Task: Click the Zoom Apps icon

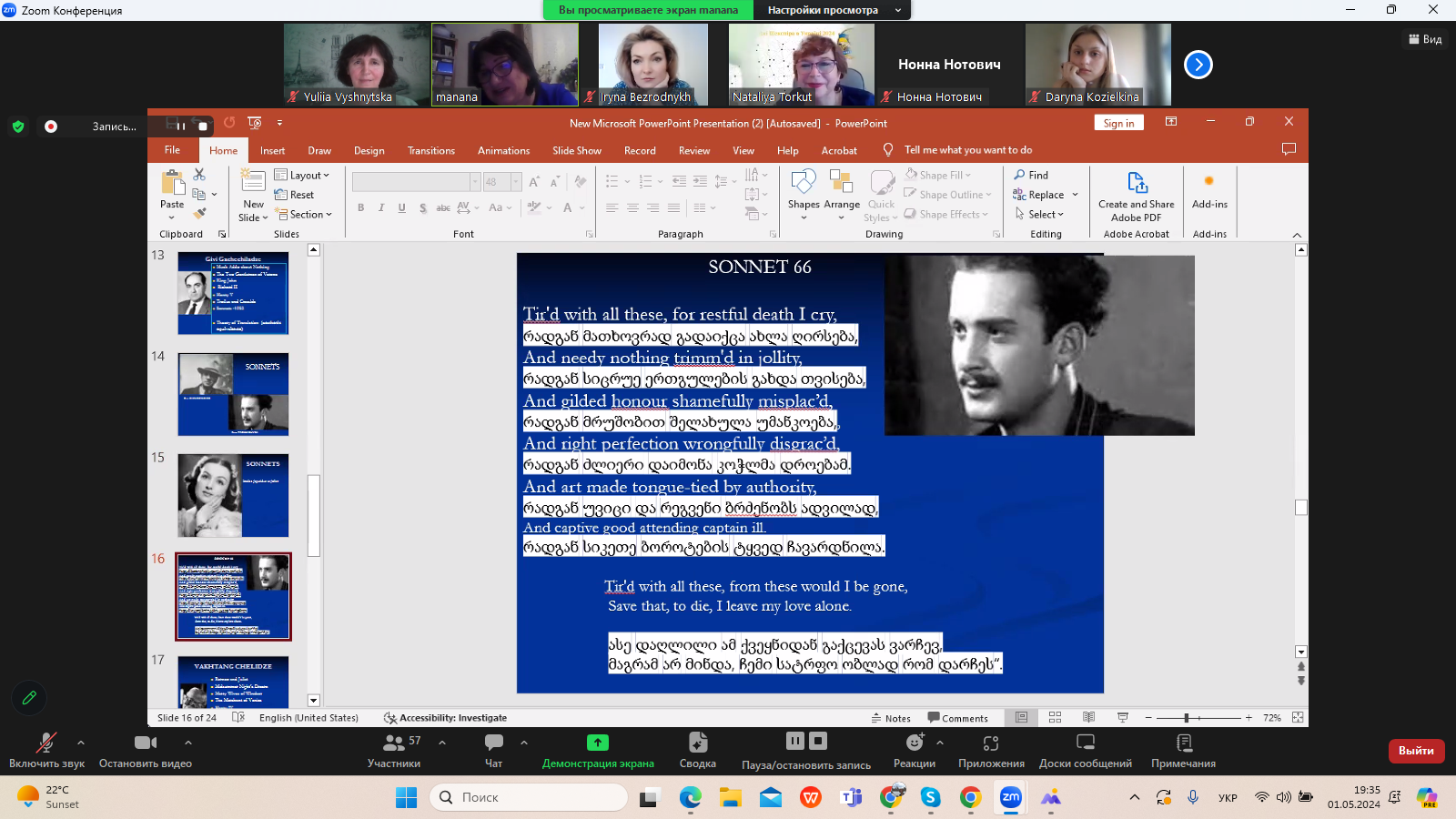Action: (x=990, y=743)
